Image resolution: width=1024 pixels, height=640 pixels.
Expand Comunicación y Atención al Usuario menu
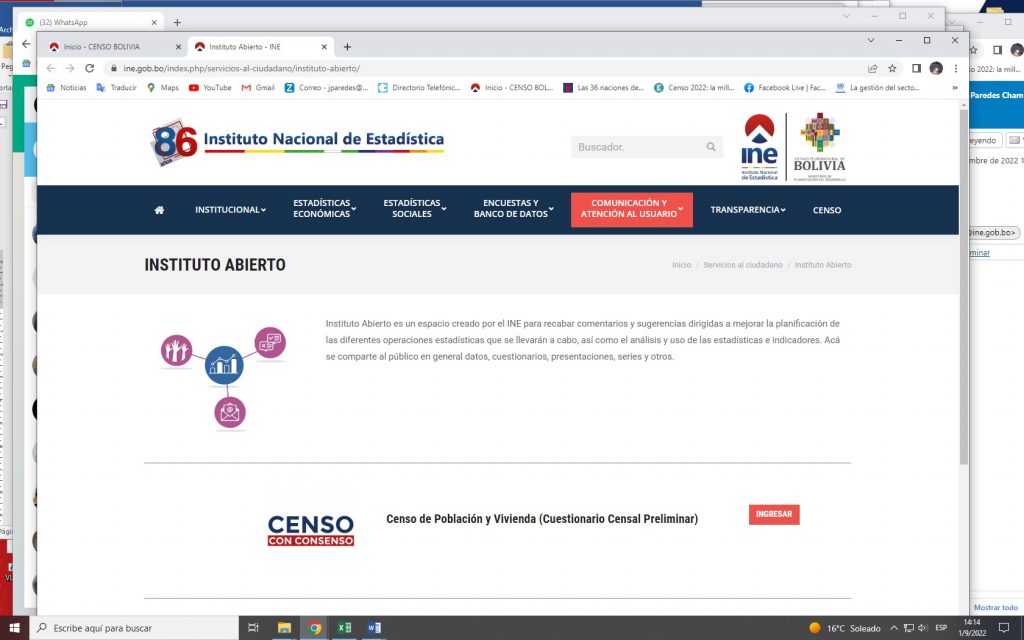coord(631,209)
